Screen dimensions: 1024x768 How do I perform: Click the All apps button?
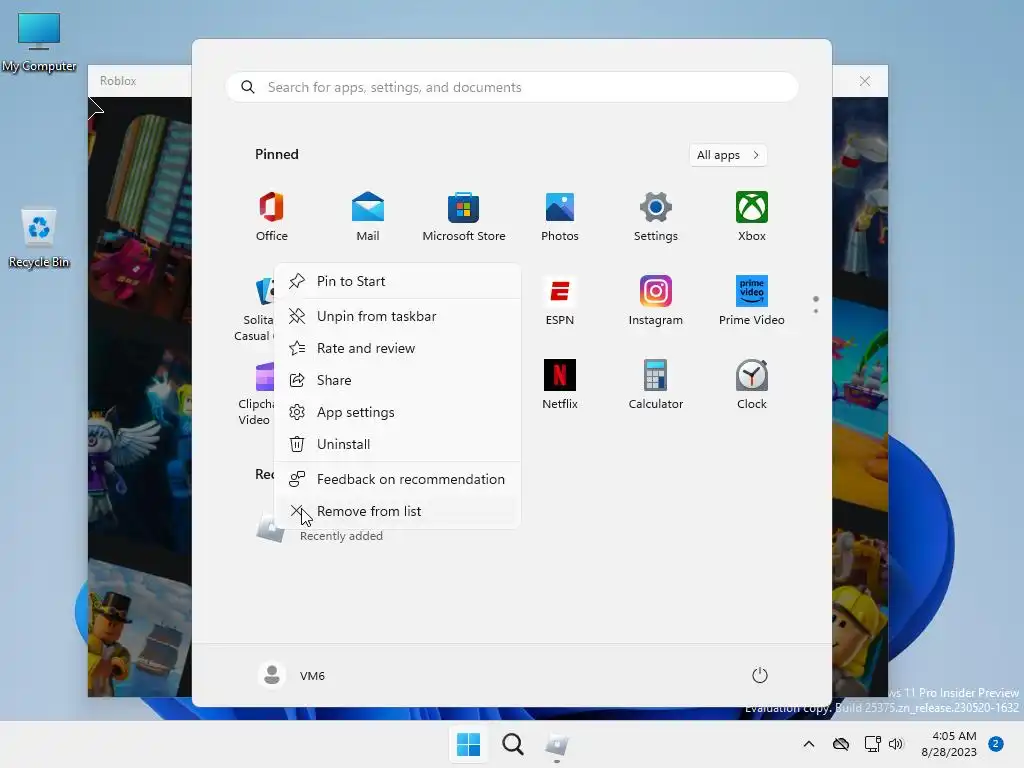pos(728,155)
